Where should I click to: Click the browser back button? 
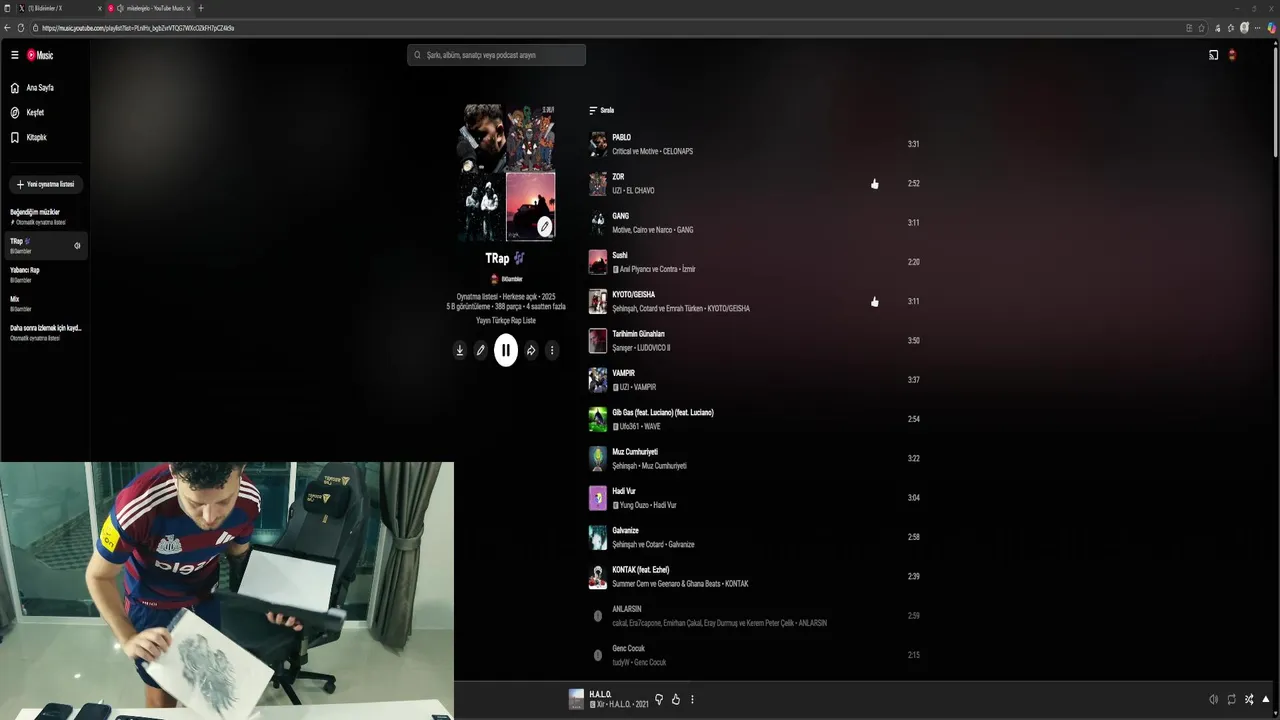8,28
